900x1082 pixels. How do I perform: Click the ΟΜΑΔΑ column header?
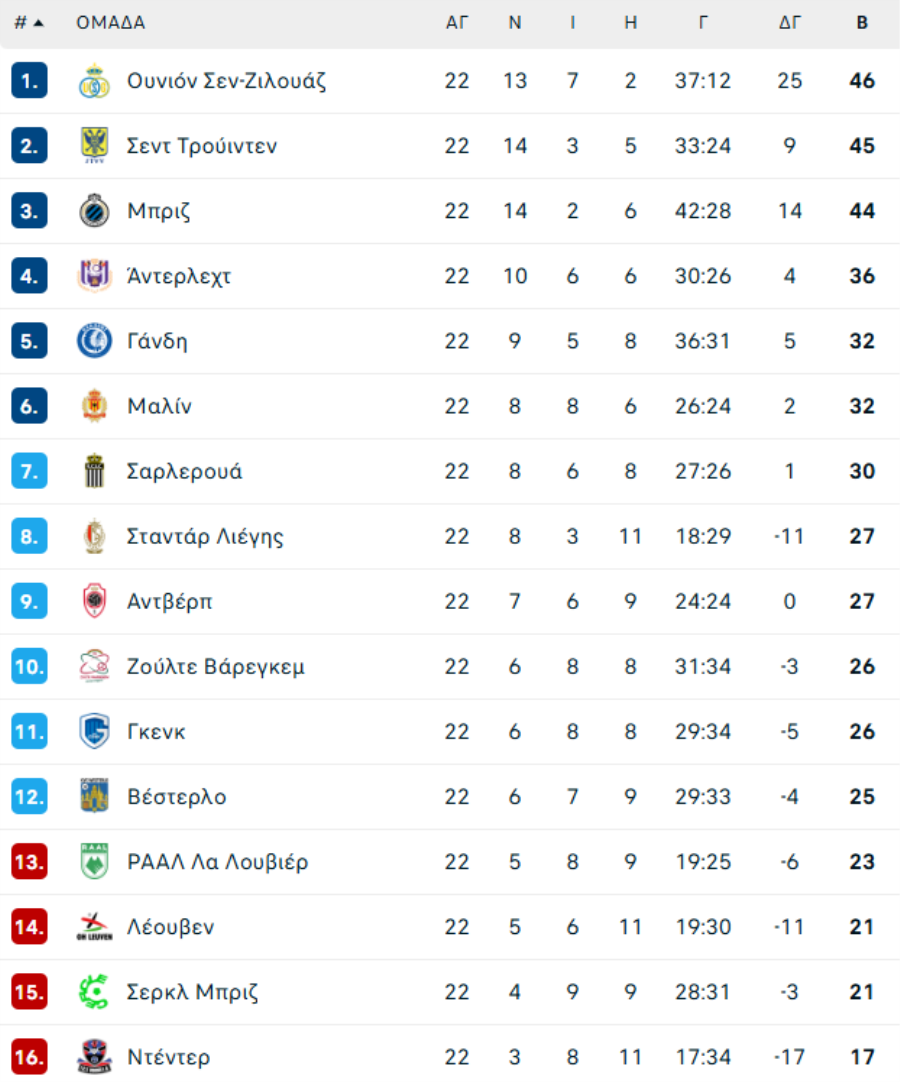[x=110, y=23]
